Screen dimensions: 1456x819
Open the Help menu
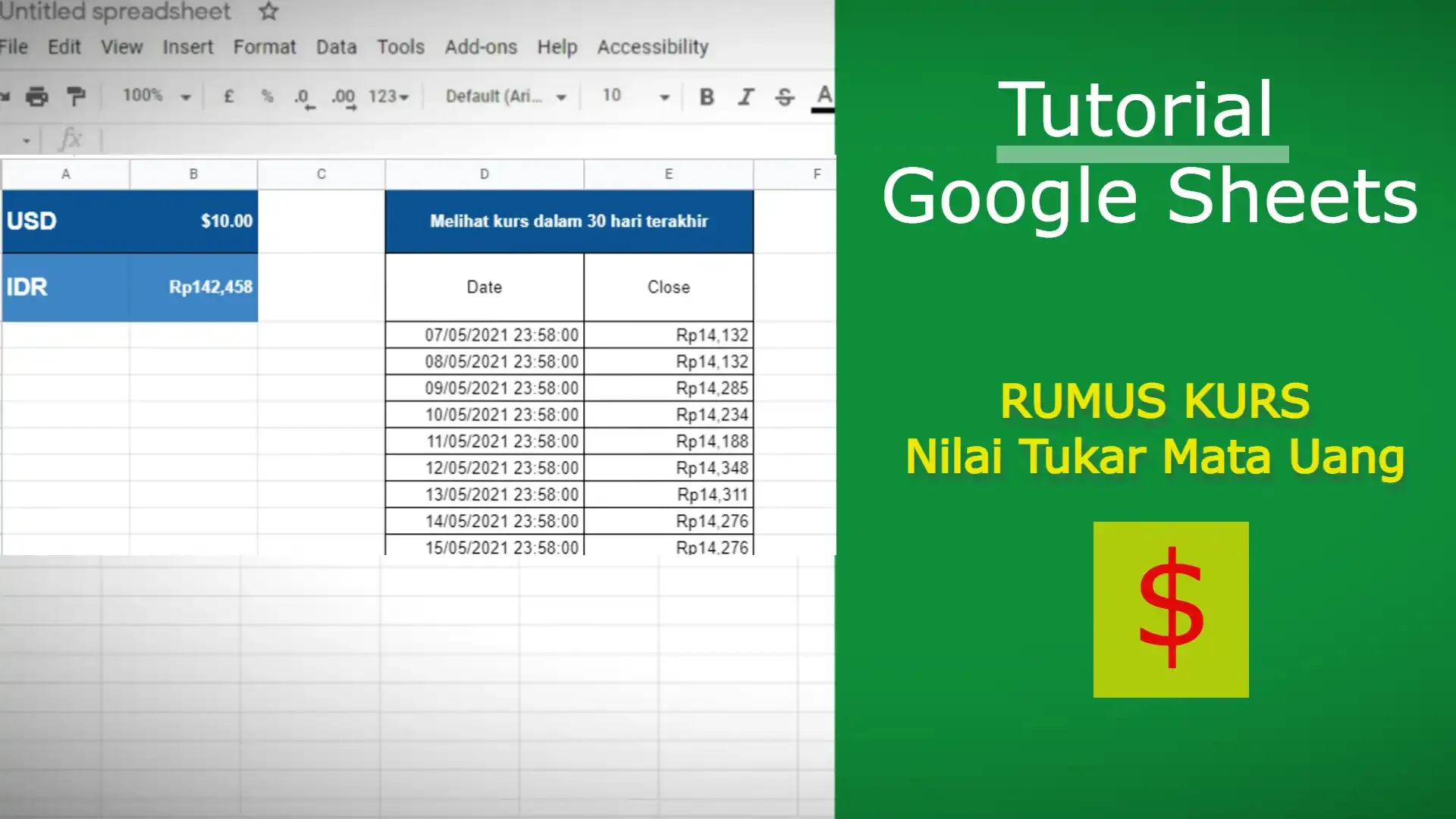tap(557, 47)
